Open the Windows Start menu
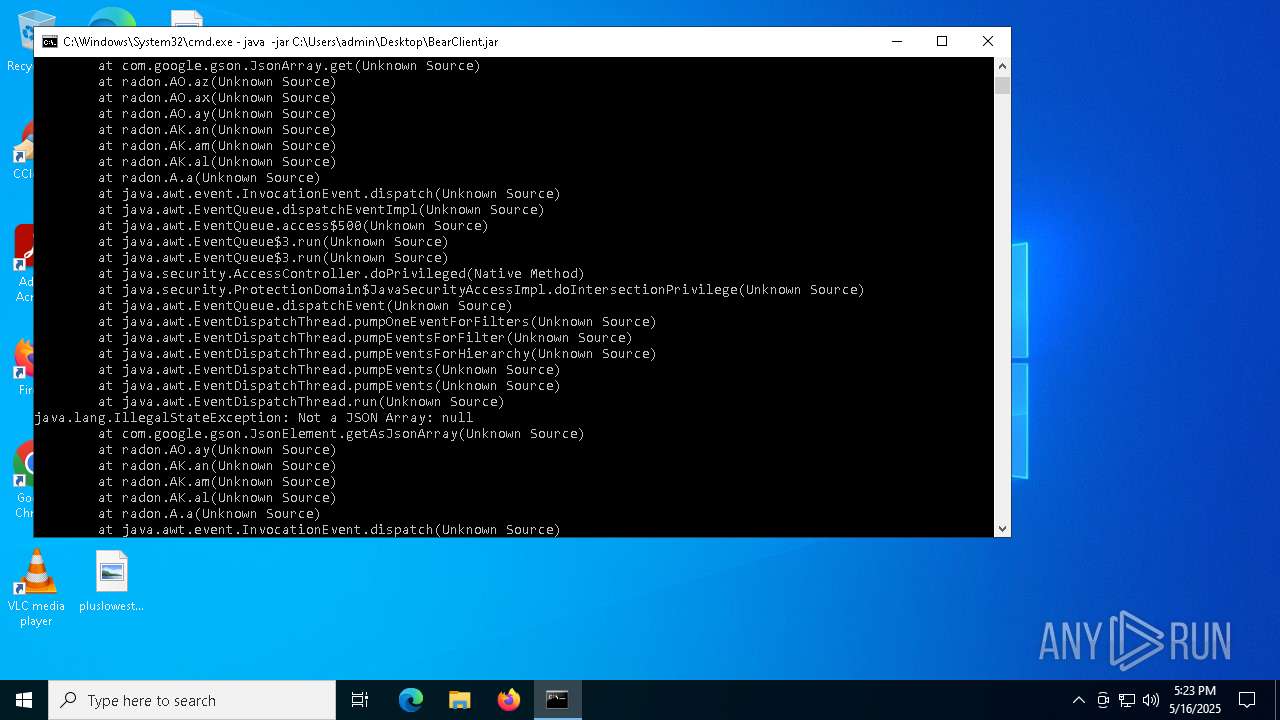 coord(24,700)
